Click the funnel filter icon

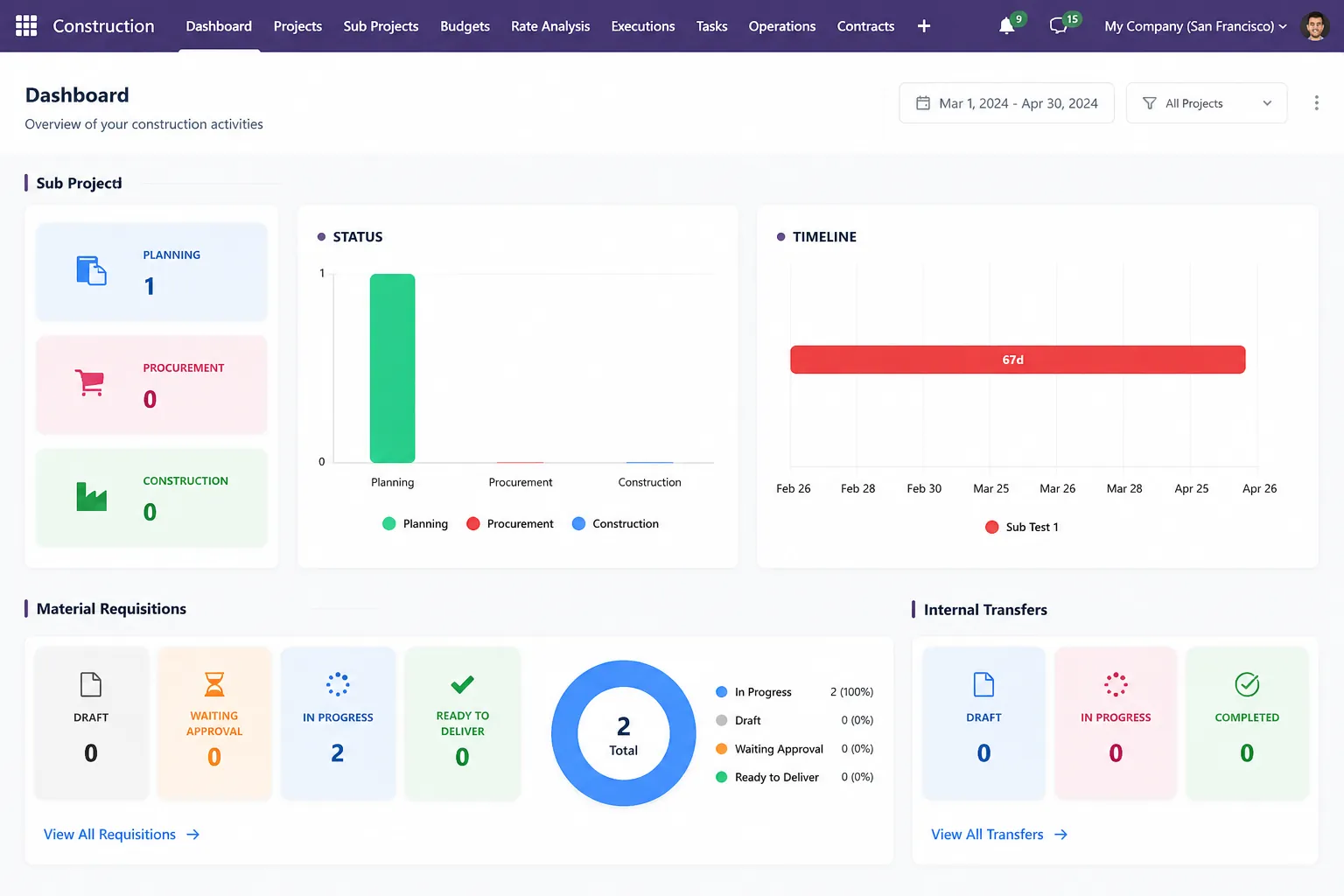pos(1150,103)
